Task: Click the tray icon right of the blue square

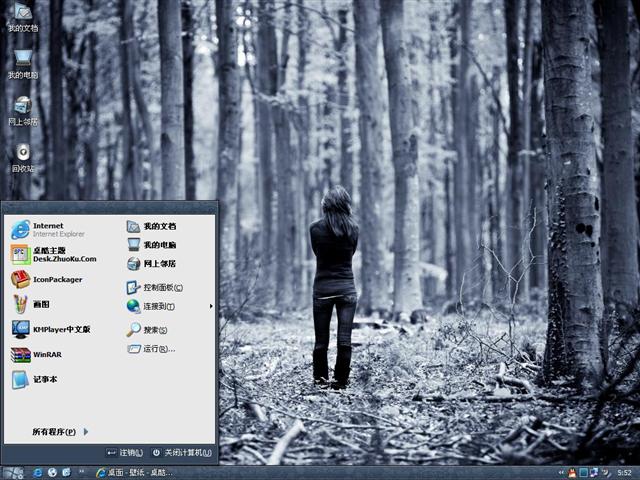Action: tap(594, 473)
